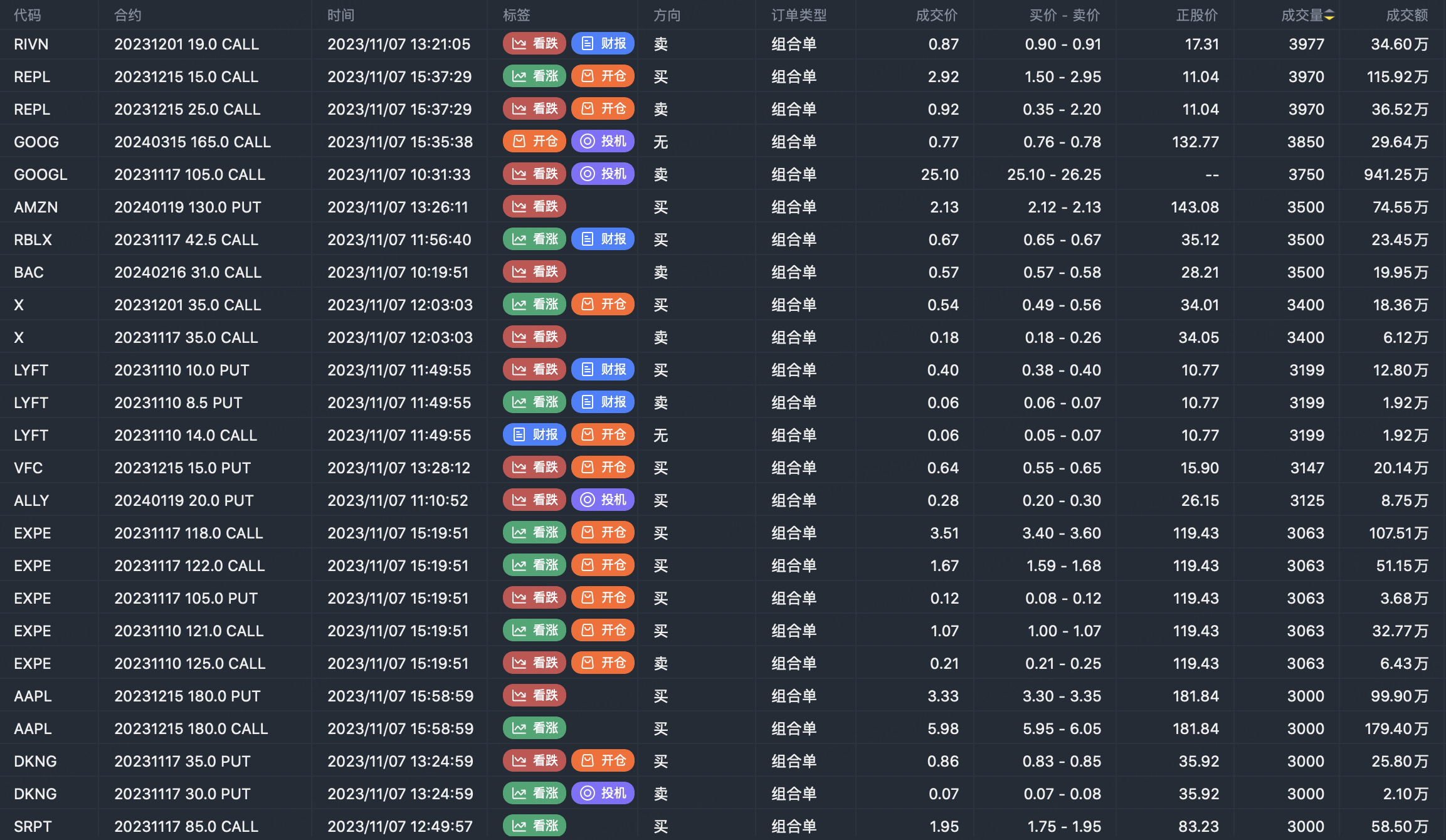Click the 看涨 tag in SRPT row
This screenshot has width=1446, height=840.
[535, 826]
